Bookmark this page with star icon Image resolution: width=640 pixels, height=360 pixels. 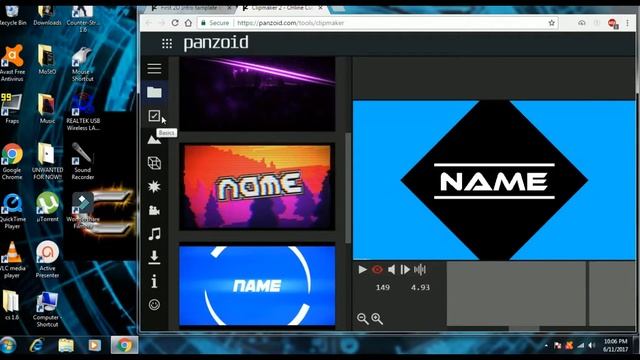[x=551, y=23]
